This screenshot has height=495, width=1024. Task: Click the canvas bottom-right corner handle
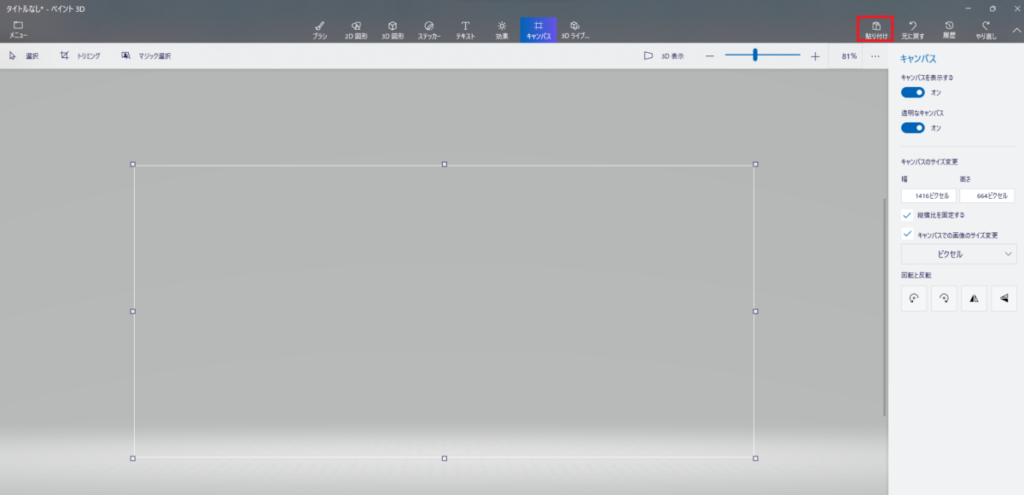[756, 458]
